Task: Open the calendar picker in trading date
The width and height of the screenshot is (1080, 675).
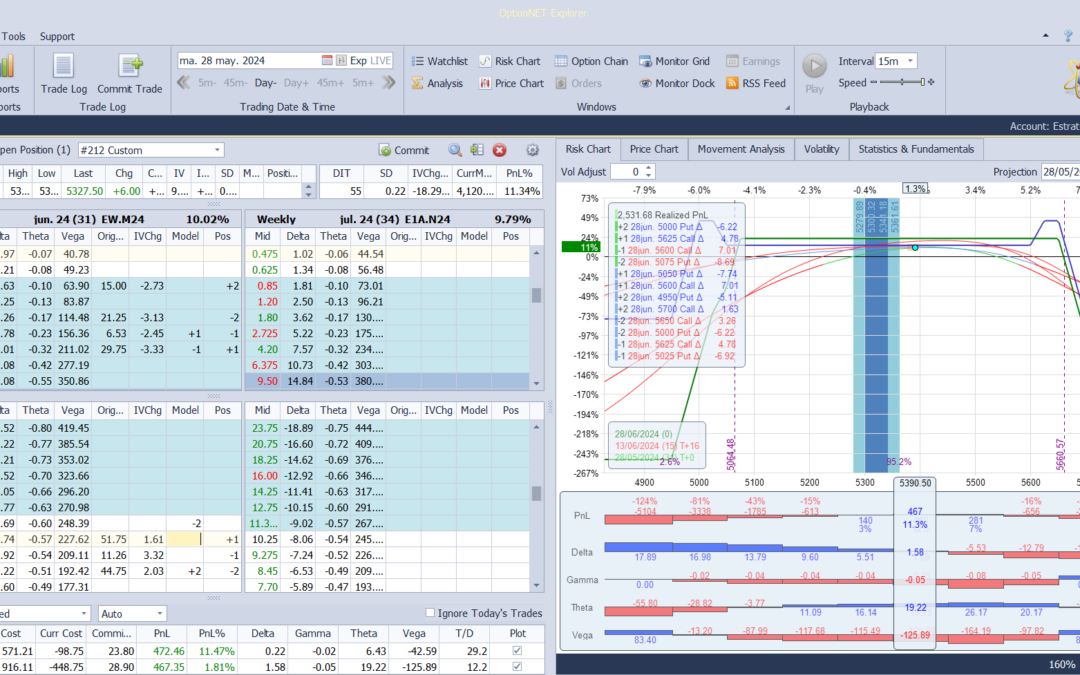Action: pos(327,61)
